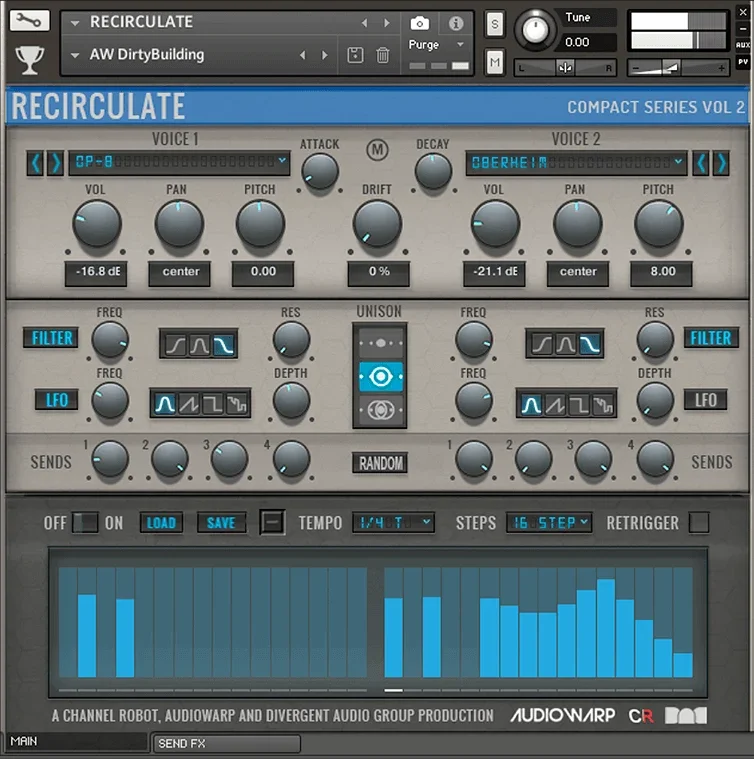754x759 pixels.
Task: Open the Voice 2 OBERHEIM source dropdown
Action: coord(576,163)
